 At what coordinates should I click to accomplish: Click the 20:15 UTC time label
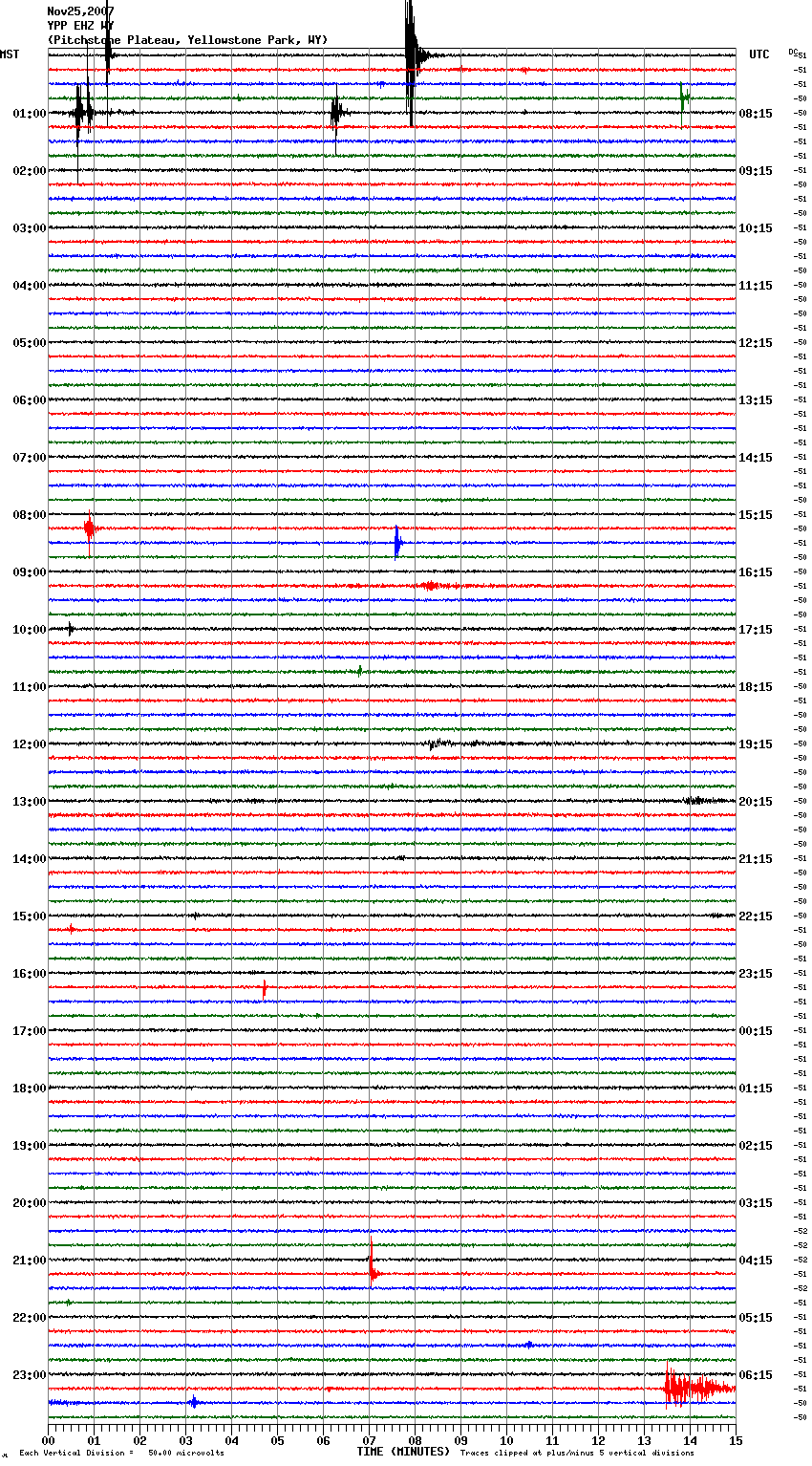pyautogui.click(x=756, y=802)
